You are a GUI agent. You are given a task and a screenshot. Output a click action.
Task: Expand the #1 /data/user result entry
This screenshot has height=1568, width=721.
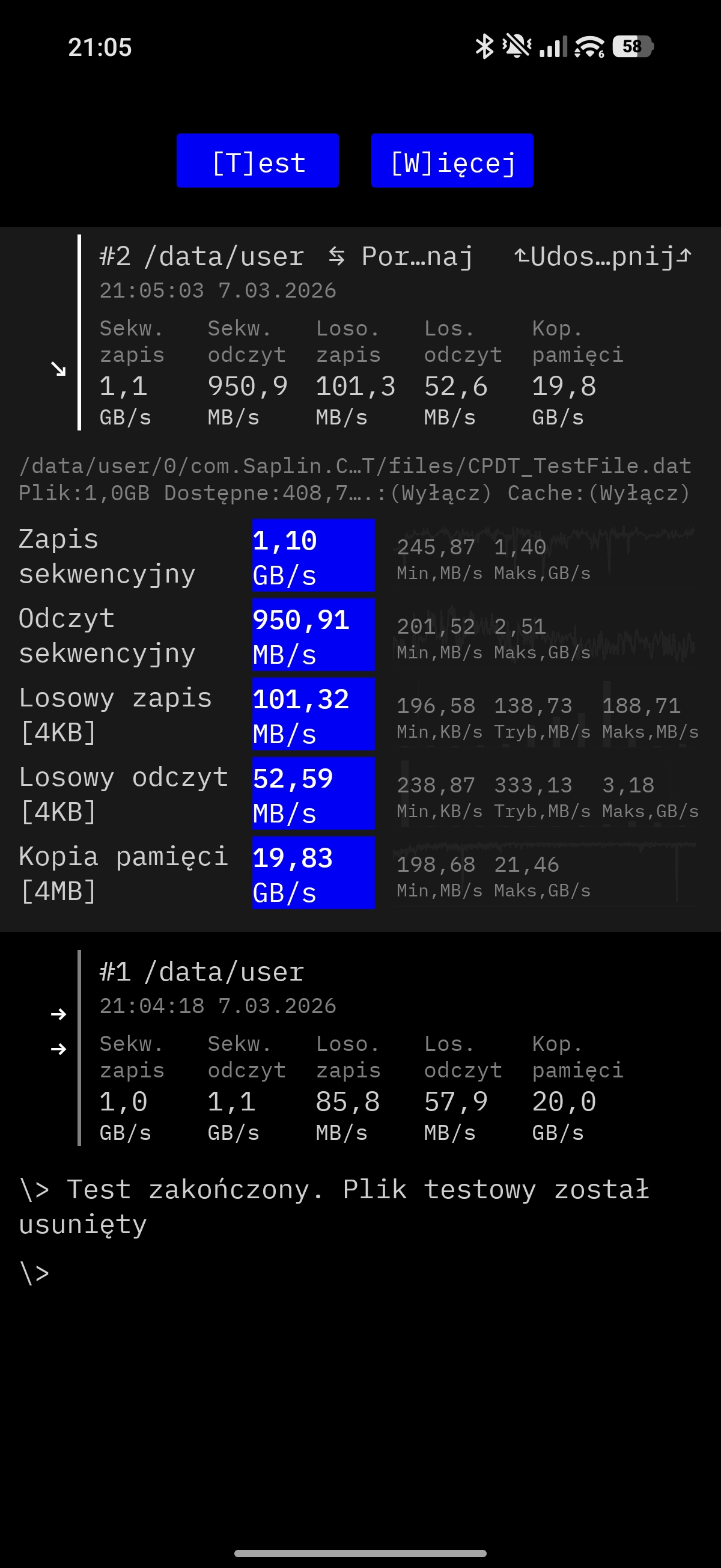202,972
